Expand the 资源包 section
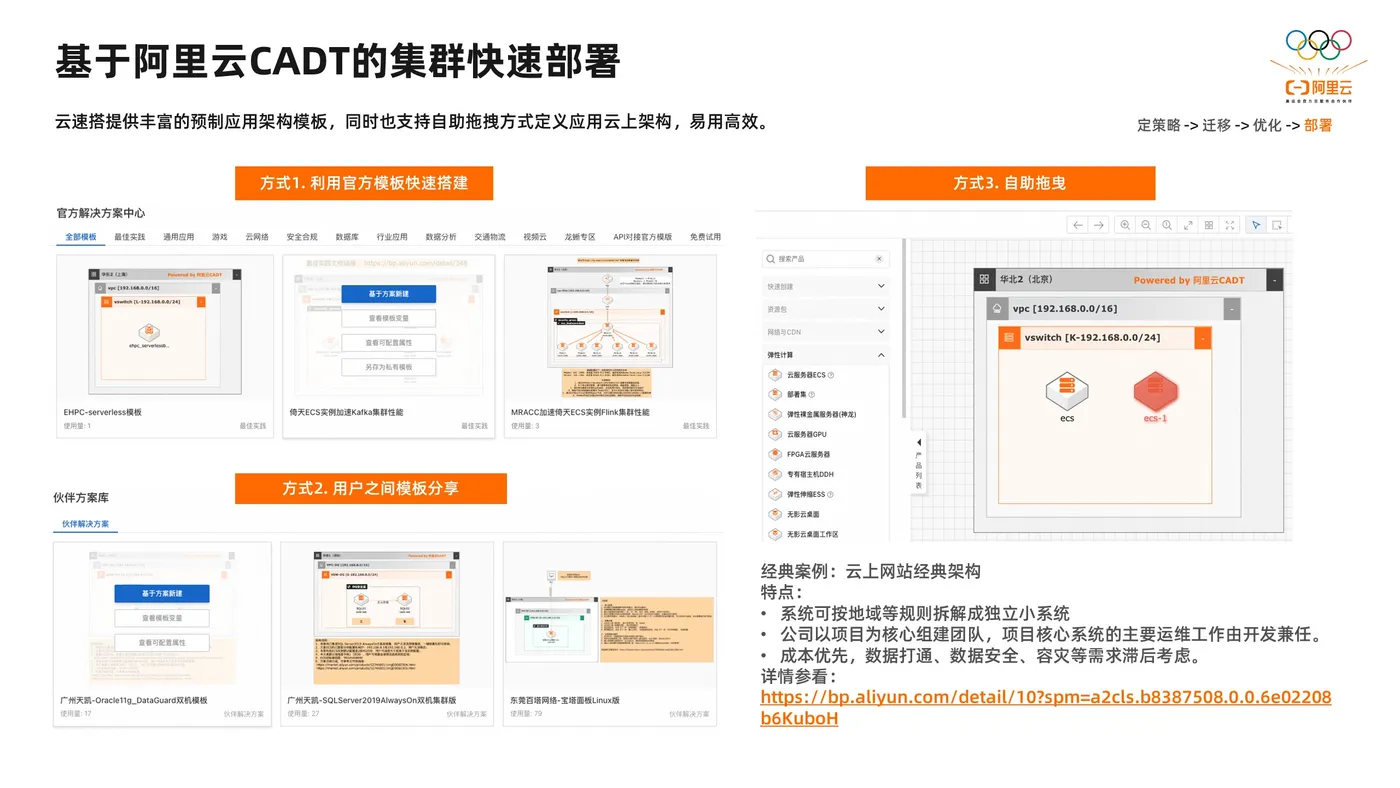1400x788 pixels. (x=826, y=309)
